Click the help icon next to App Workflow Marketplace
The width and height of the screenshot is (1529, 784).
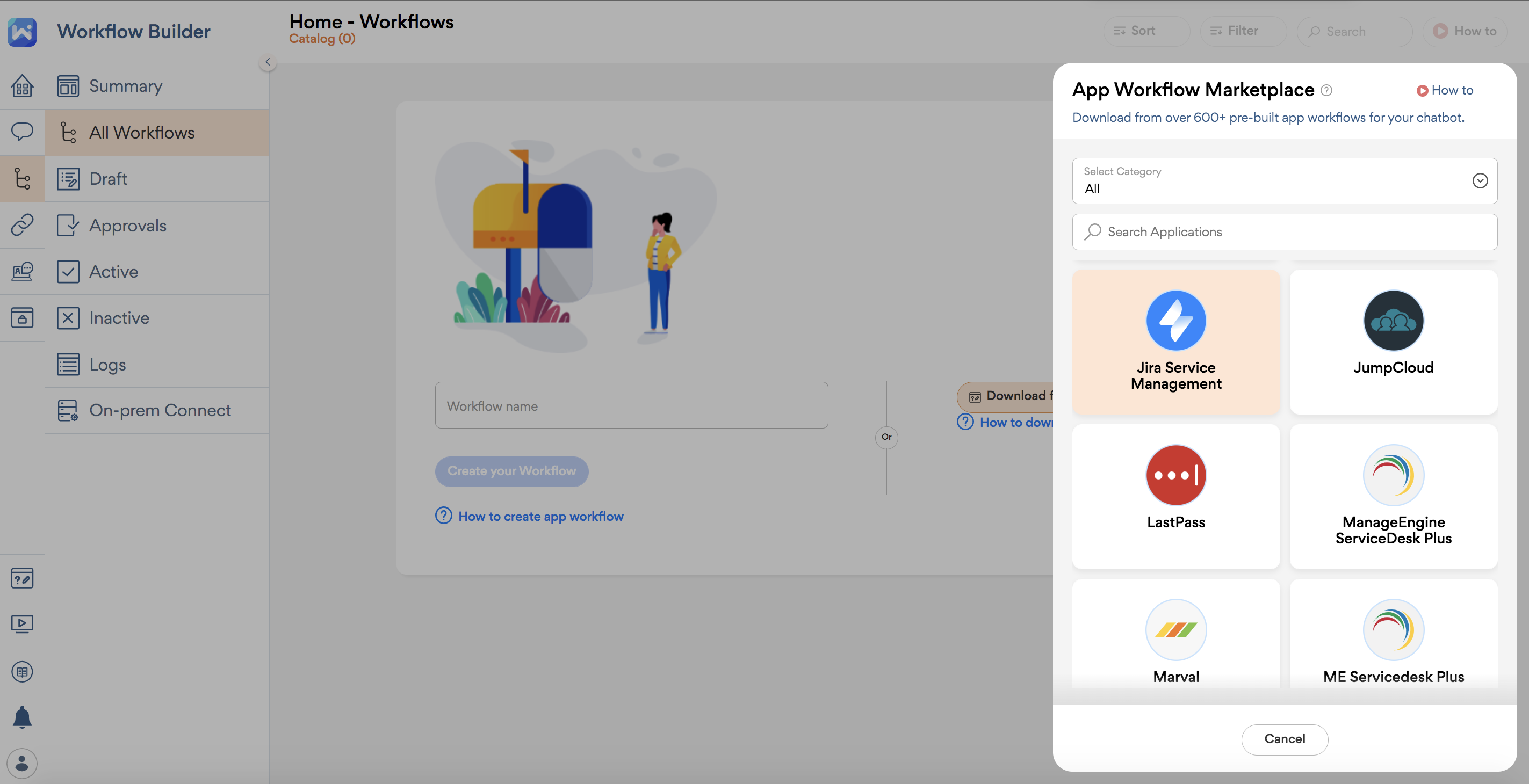click(x=1326, y=90)
